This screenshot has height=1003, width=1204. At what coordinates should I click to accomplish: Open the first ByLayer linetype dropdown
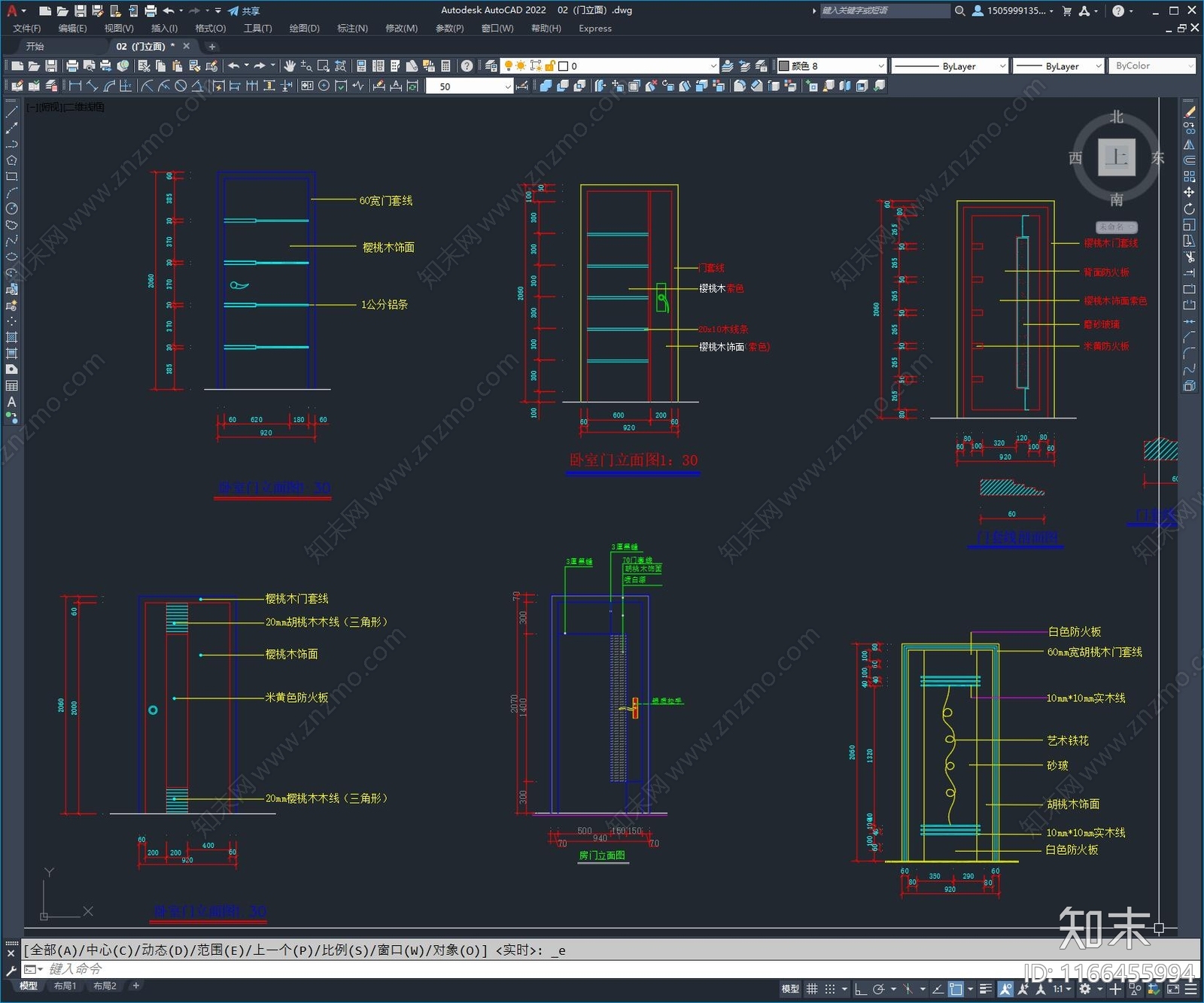coord(950,66)
